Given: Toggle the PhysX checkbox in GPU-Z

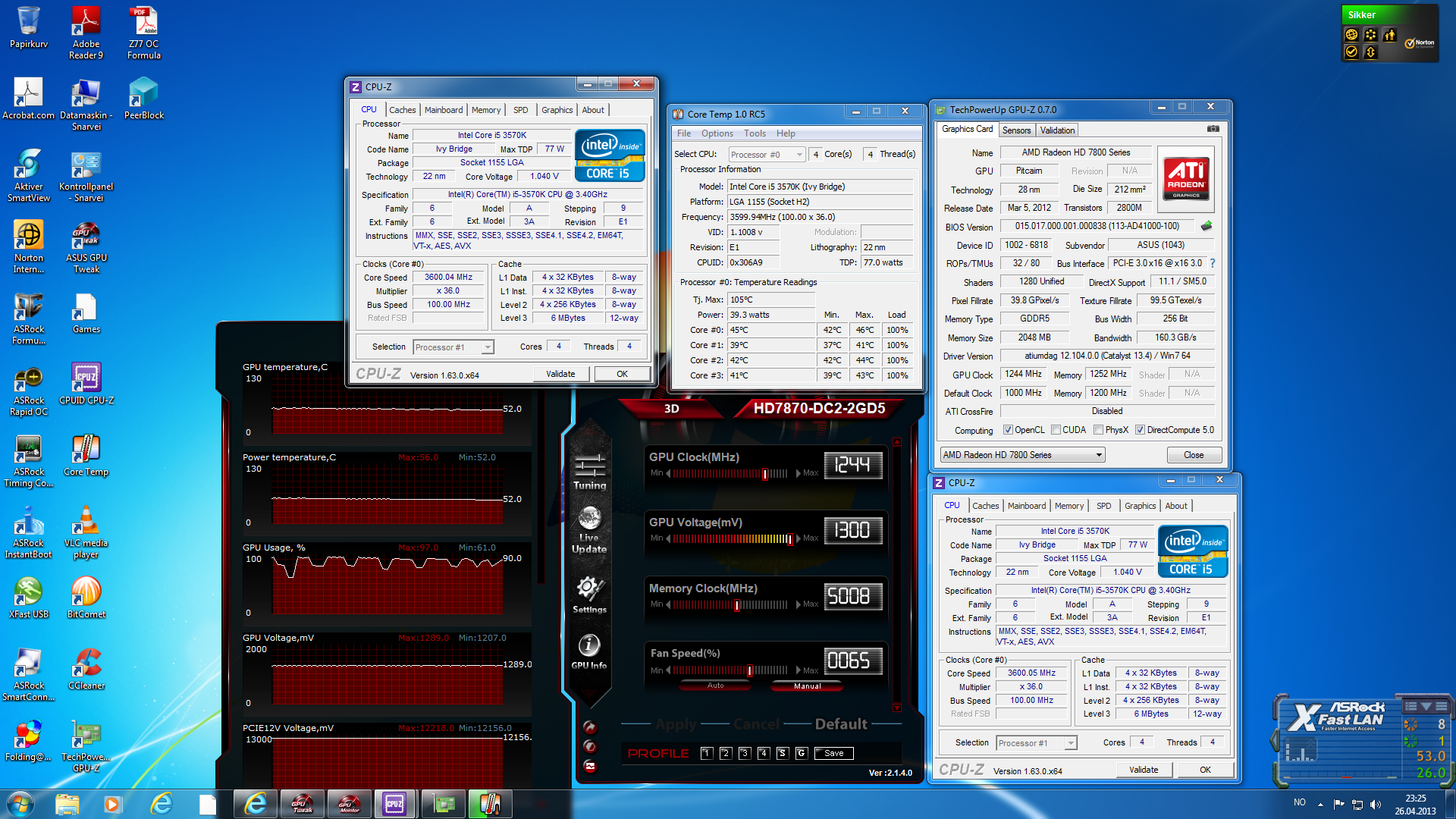Looking at the screenshot, I should tap(1098, 430).
